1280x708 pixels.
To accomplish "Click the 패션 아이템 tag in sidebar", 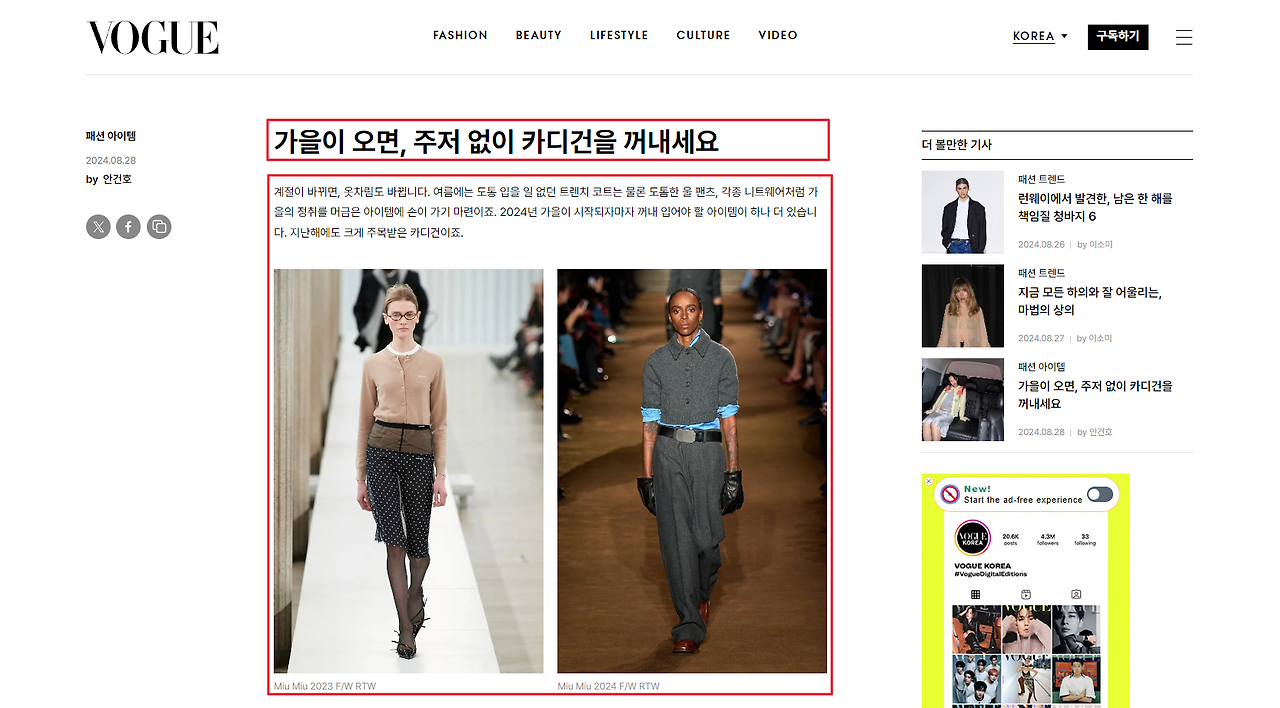I will tap(1042, 367).
